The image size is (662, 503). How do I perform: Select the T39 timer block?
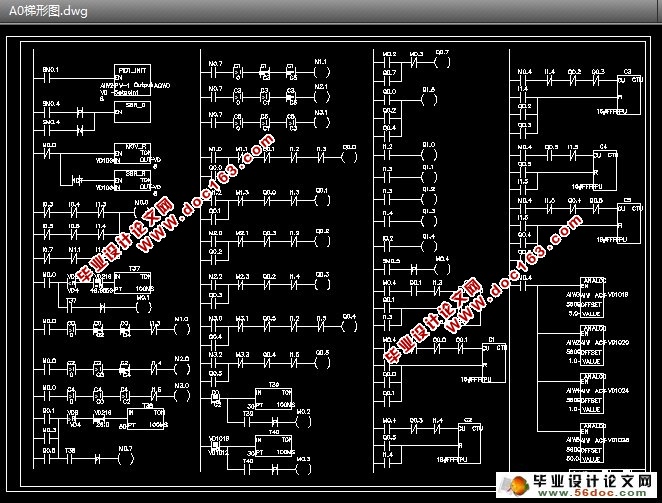point(274,399)
